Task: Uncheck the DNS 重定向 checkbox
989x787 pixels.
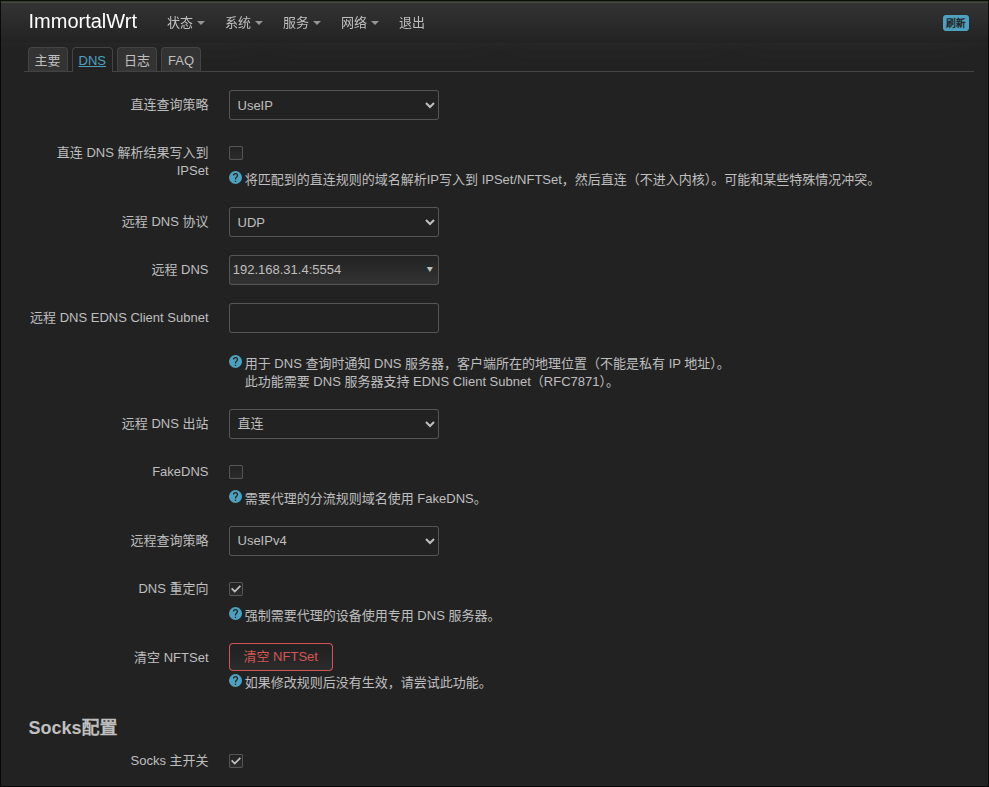Action: pyautogui.click(x=236, y=589)
